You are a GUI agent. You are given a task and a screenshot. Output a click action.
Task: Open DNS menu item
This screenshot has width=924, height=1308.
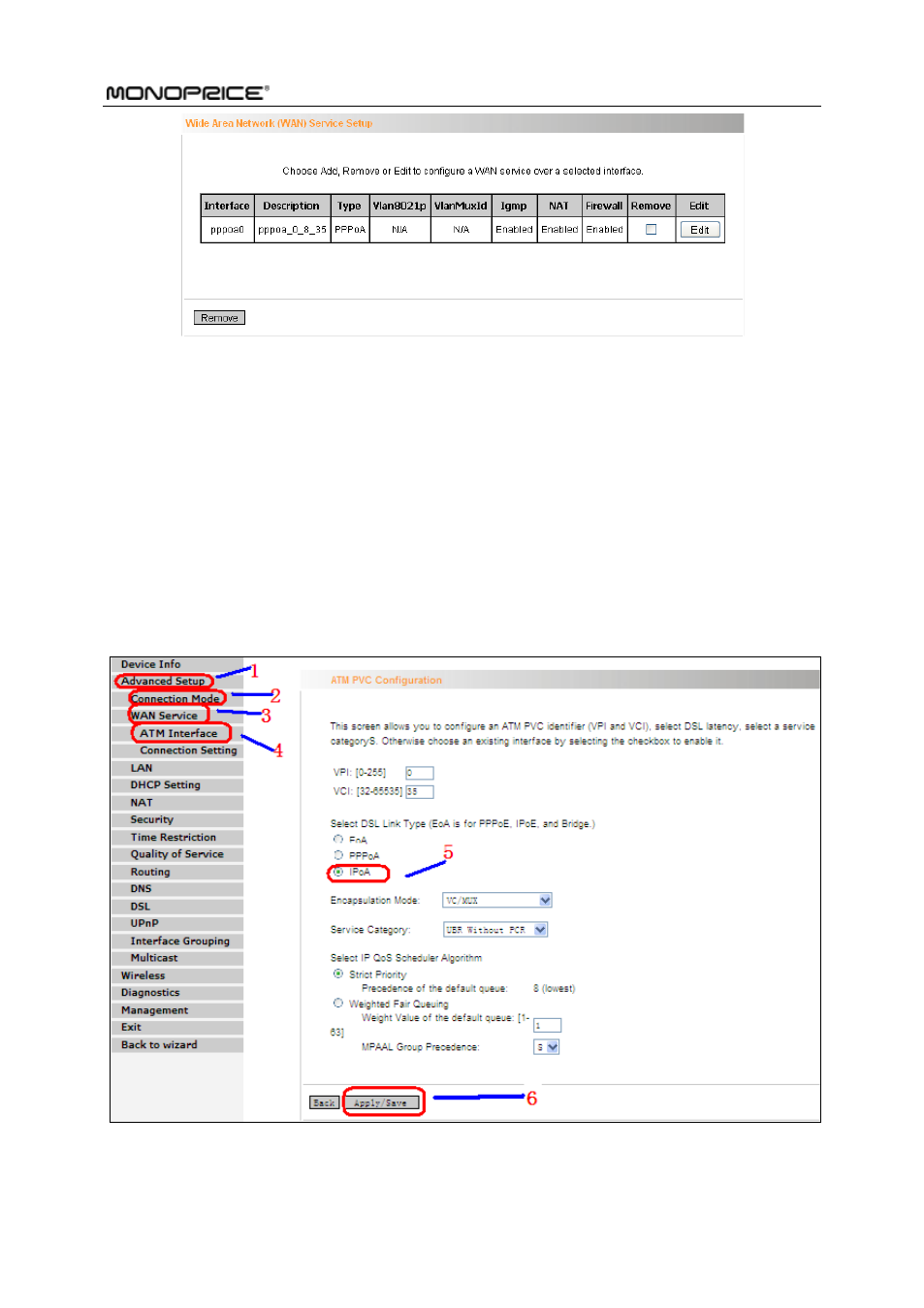tap(142, 889)
